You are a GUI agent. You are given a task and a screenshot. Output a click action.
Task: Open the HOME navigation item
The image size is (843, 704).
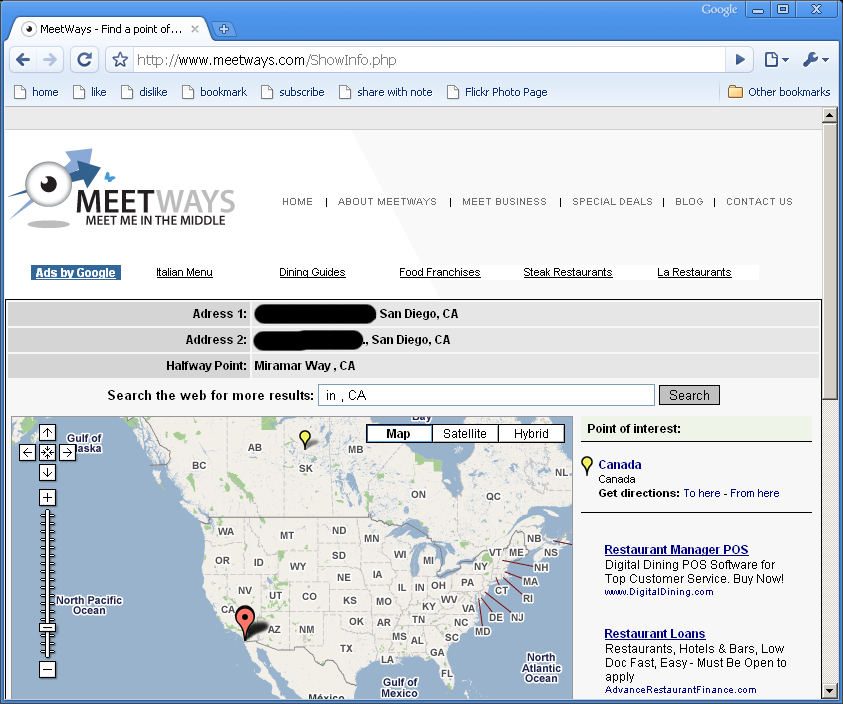tap(297, 202)
